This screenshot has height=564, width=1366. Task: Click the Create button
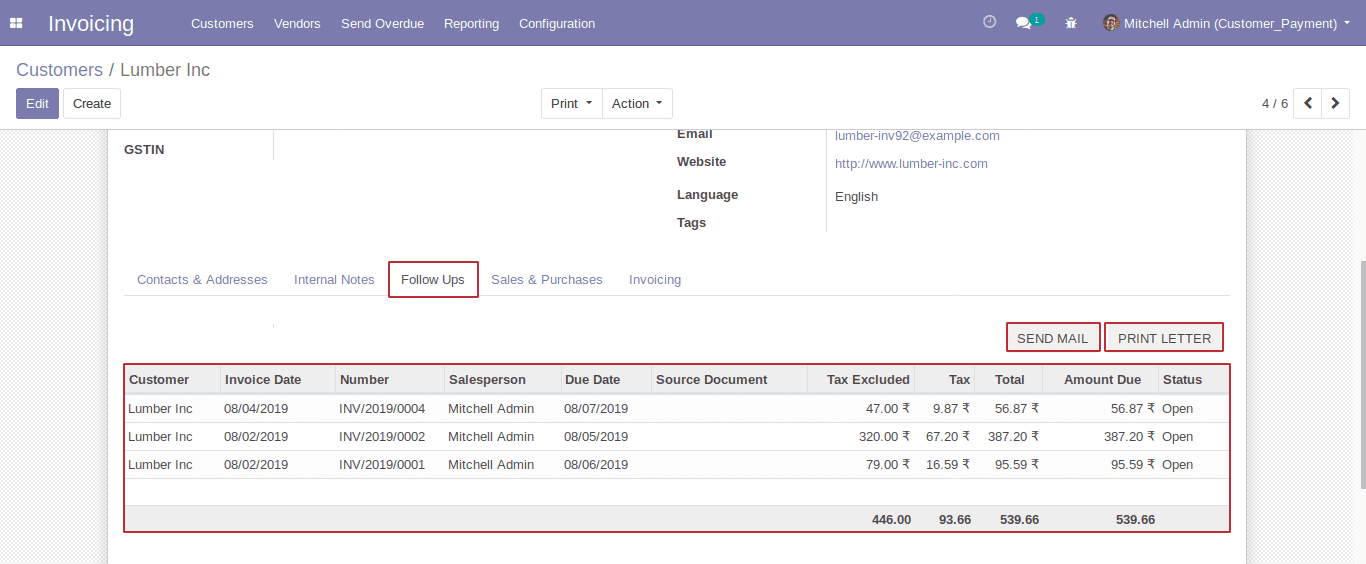pyautogui.click(x=92, y=104)
